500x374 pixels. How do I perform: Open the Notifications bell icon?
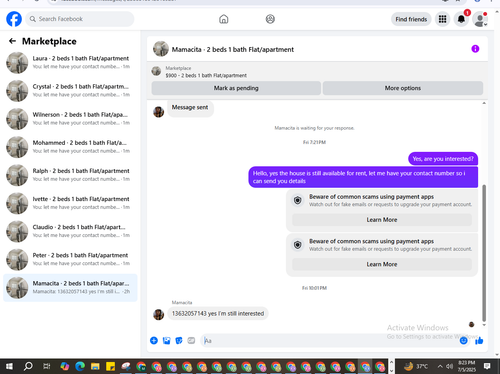[x=461, y=19]
